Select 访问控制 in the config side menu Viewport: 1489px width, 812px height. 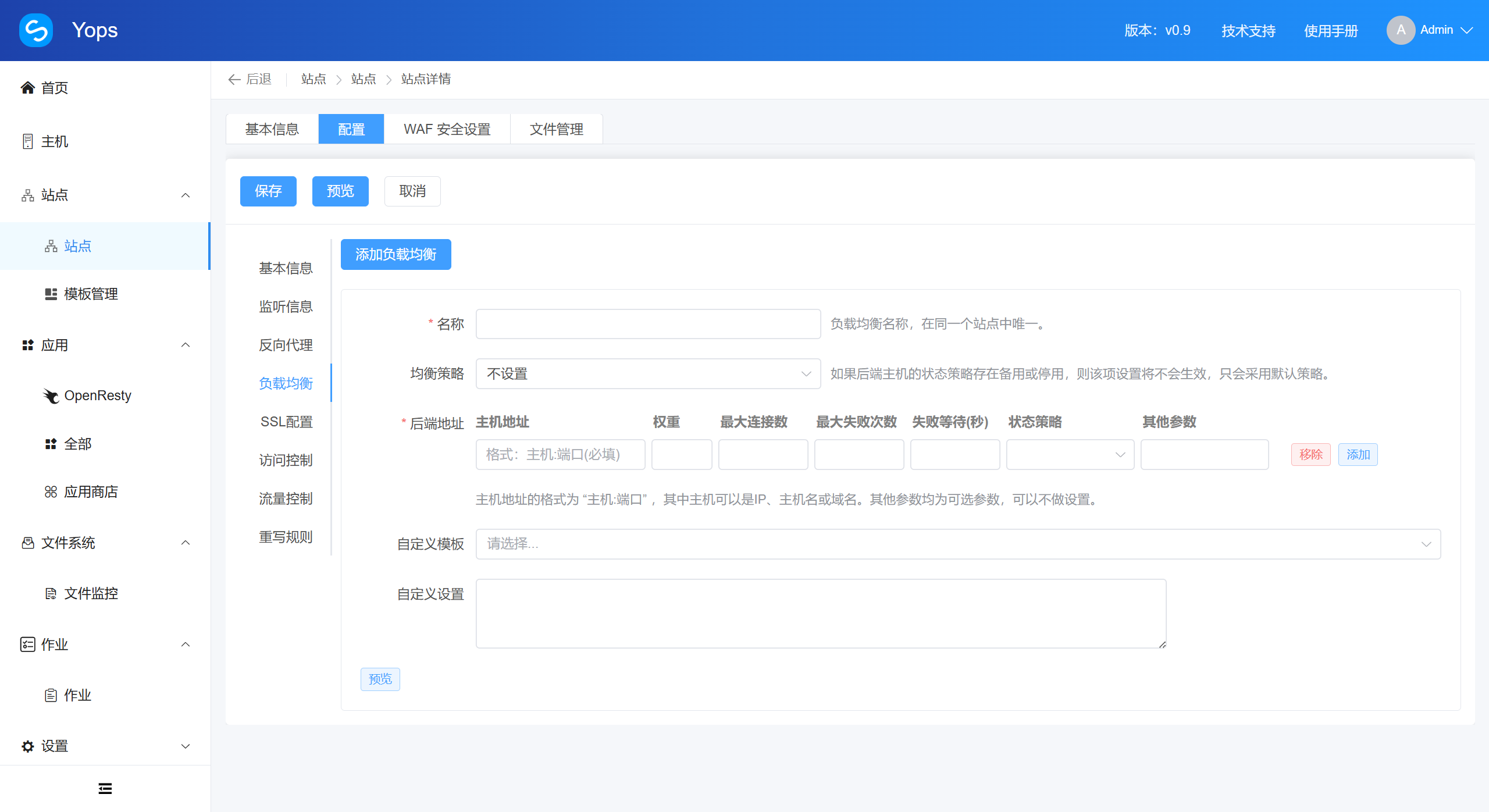(x=286, y=460)
